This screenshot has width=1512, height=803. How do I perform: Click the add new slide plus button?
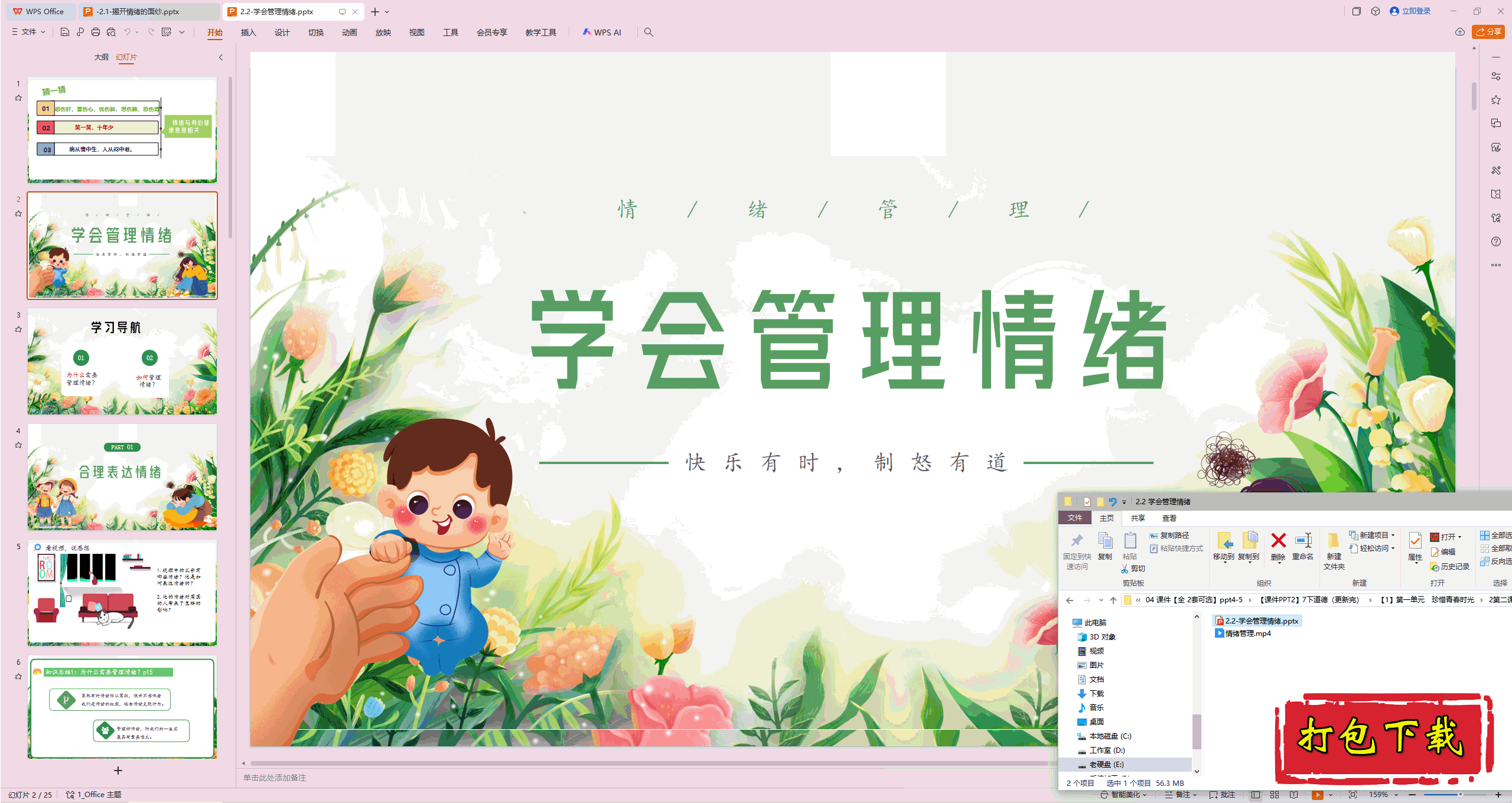coord(118,771)
